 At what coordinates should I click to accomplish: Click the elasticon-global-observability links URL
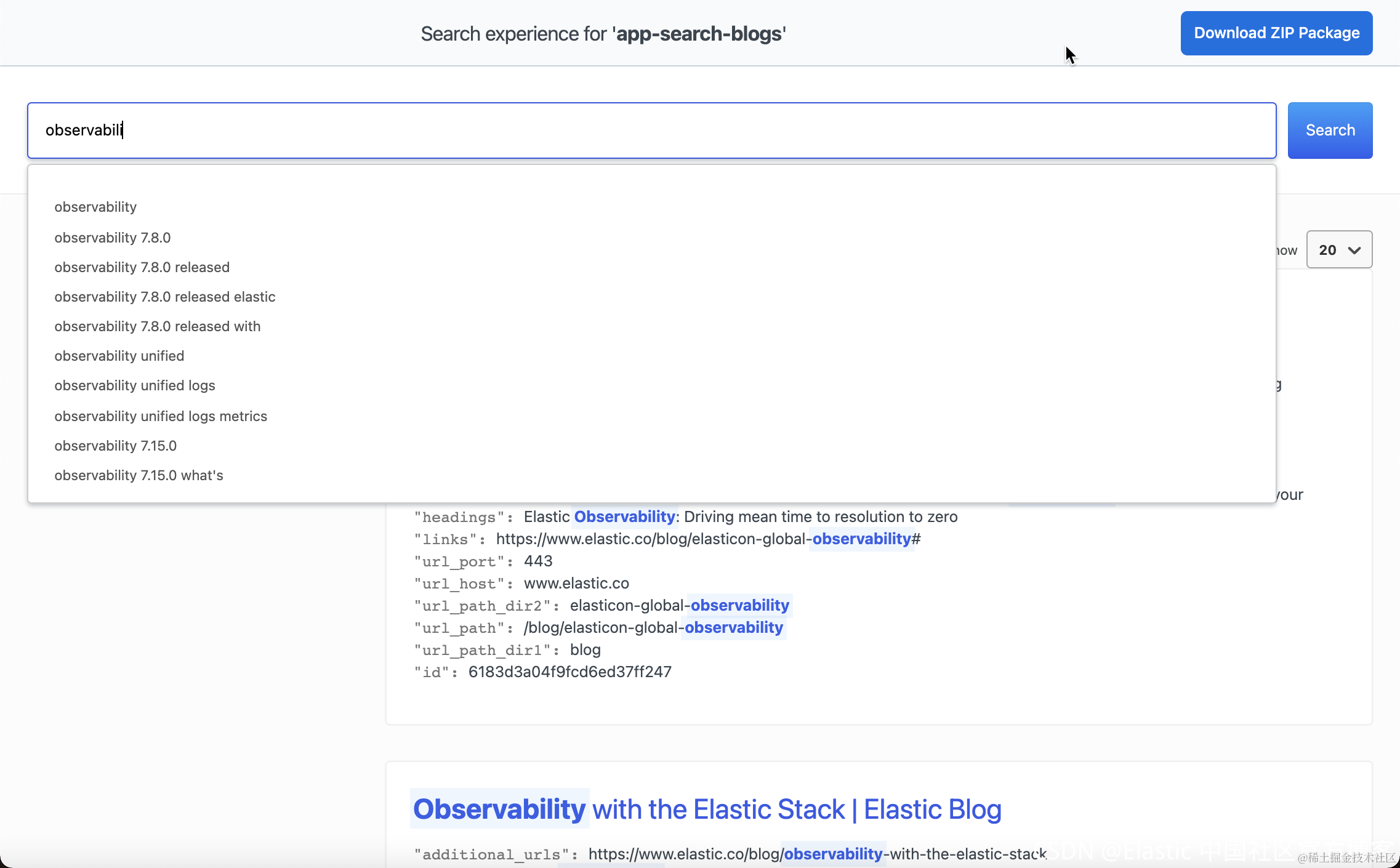click(708, 539)
